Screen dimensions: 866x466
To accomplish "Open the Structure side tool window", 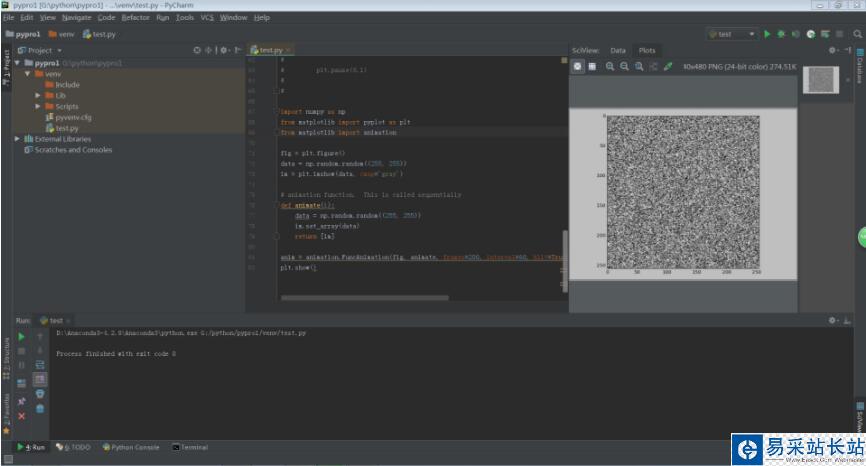I will [x=6, y=359].
